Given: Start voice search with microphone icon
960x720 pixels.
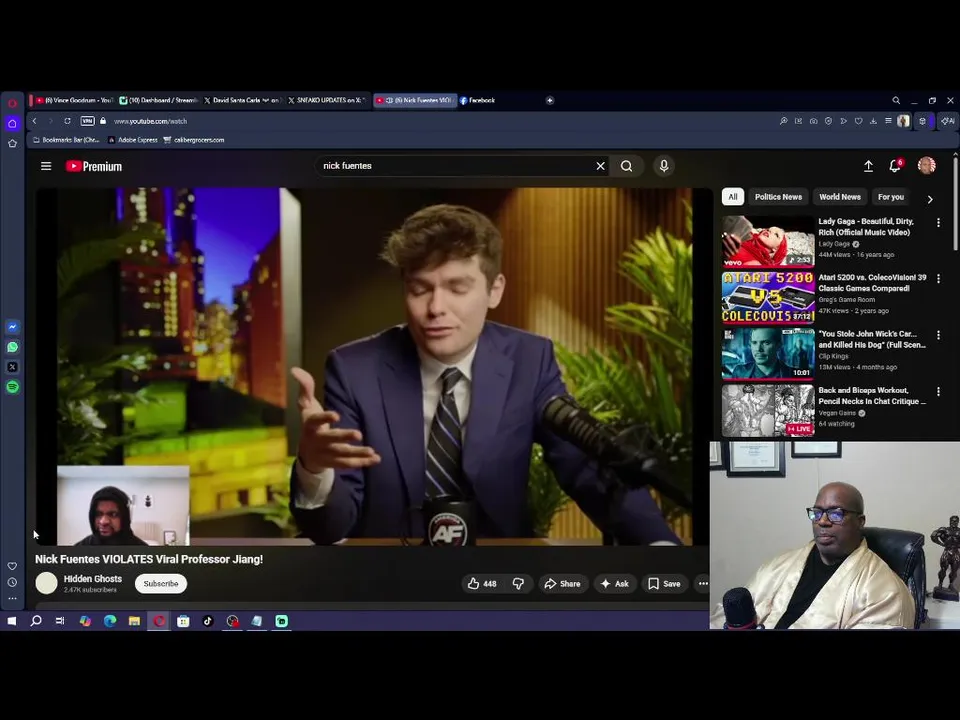Looking at the screenshot, I should pyautogui.click(x=664, y=166).
